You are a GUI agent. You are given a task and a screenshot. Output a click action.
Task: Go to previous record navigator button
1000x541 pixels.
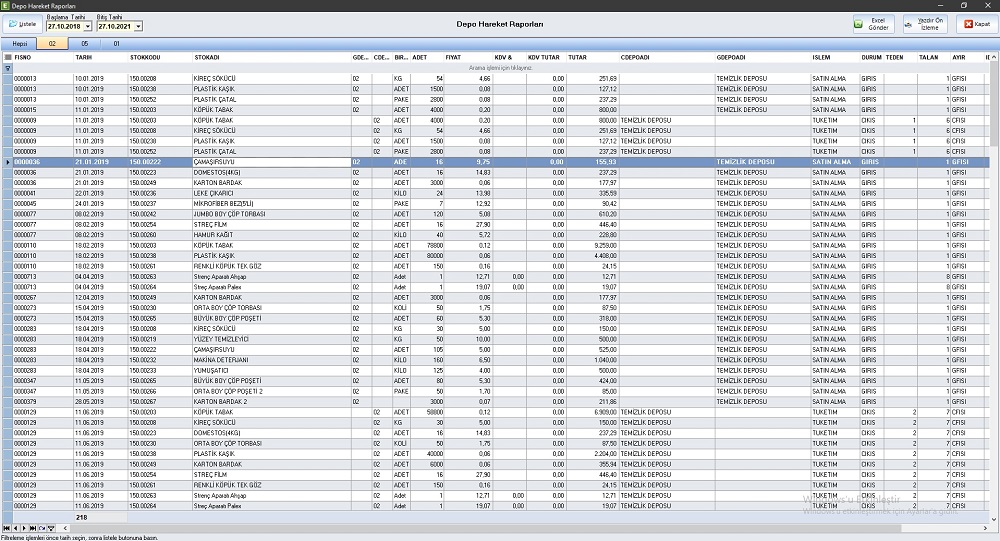15,528
